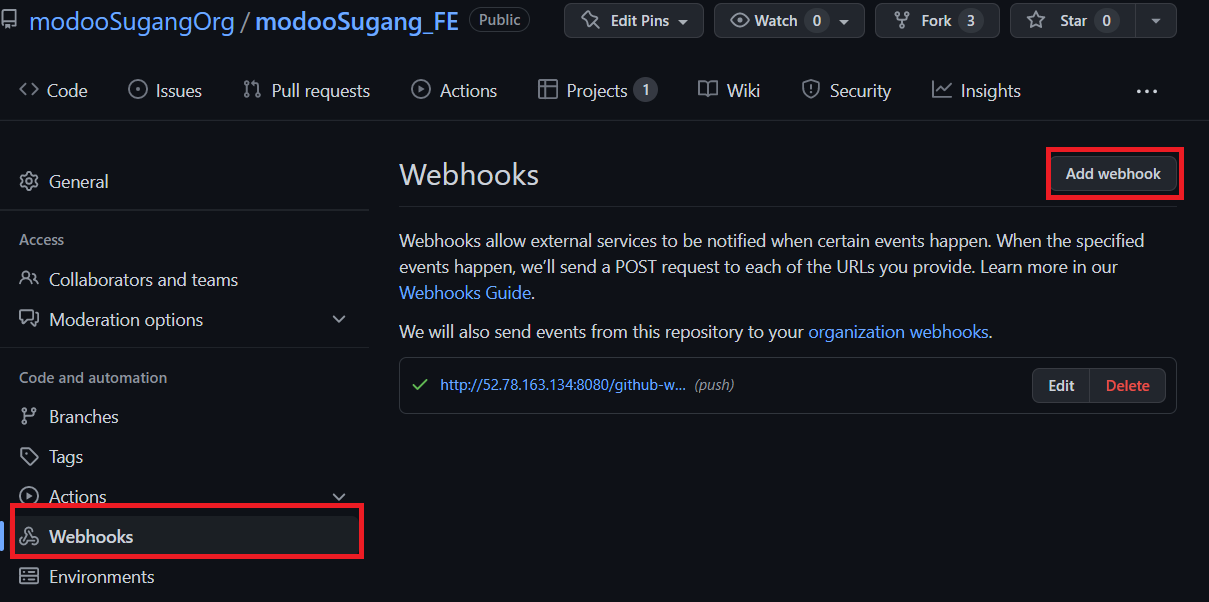Click the play icon beside sidebar Actions
Viewport: 1209px width, 602px height.
(x=29, y=496)
